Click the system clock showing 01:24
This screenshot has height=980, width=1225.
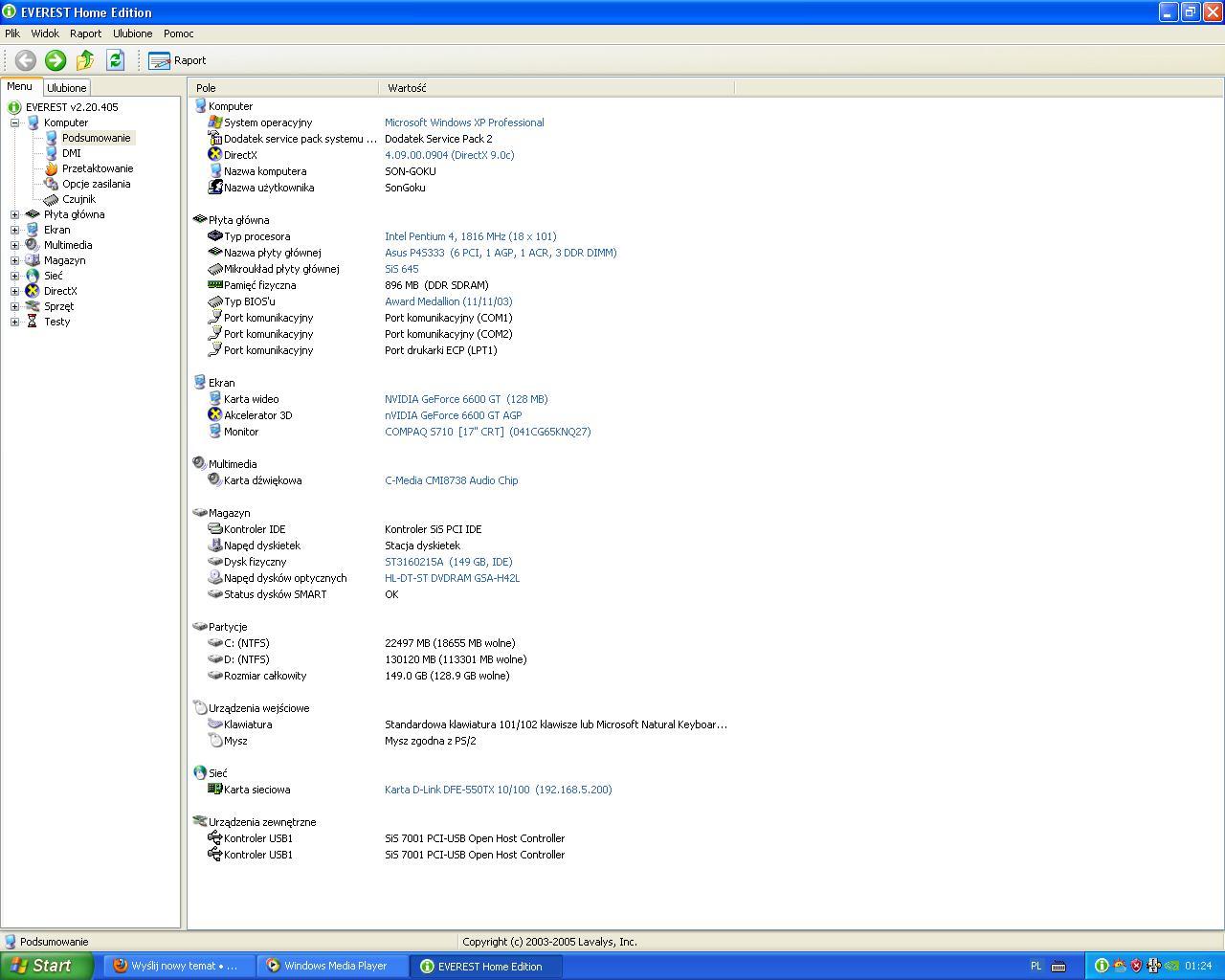1198,967
